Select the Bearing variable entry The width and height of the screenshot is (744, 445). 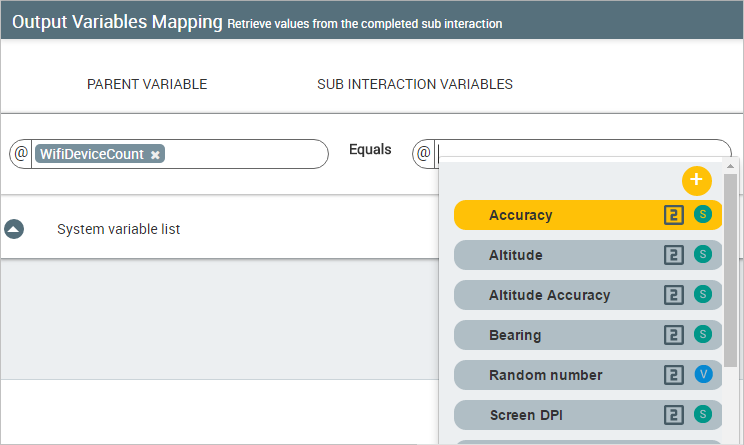588,335
